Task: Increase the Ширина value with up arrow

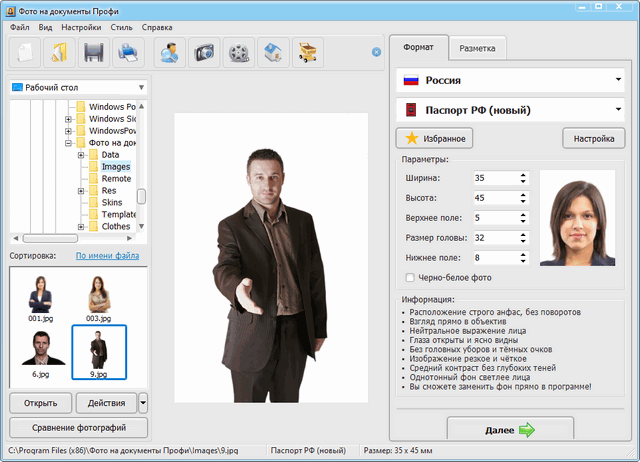Action: tap(522, 174)
